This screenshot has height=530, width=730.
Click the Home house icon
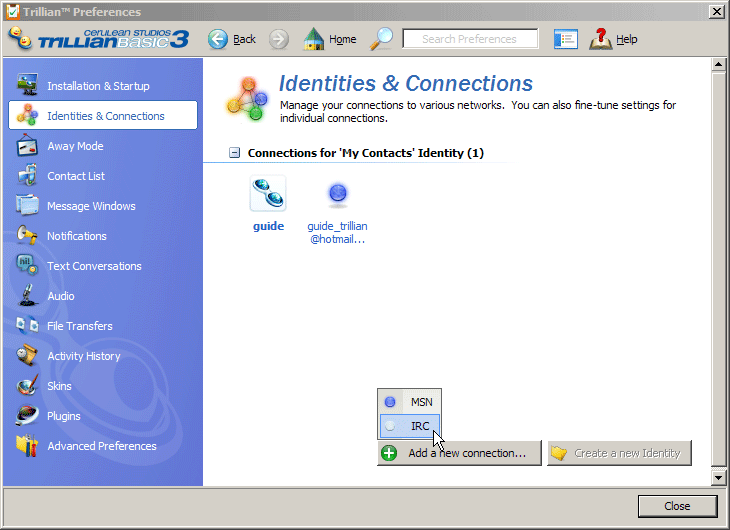coord(314,39)
